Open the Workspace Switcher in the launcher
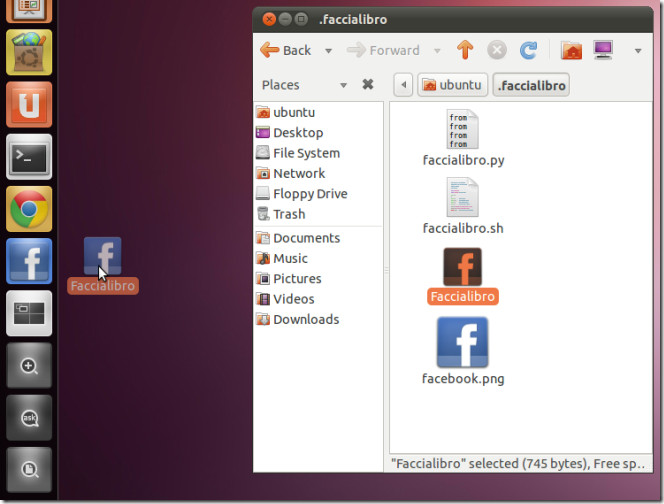664x504 pixels. click(x=29, y=313)
